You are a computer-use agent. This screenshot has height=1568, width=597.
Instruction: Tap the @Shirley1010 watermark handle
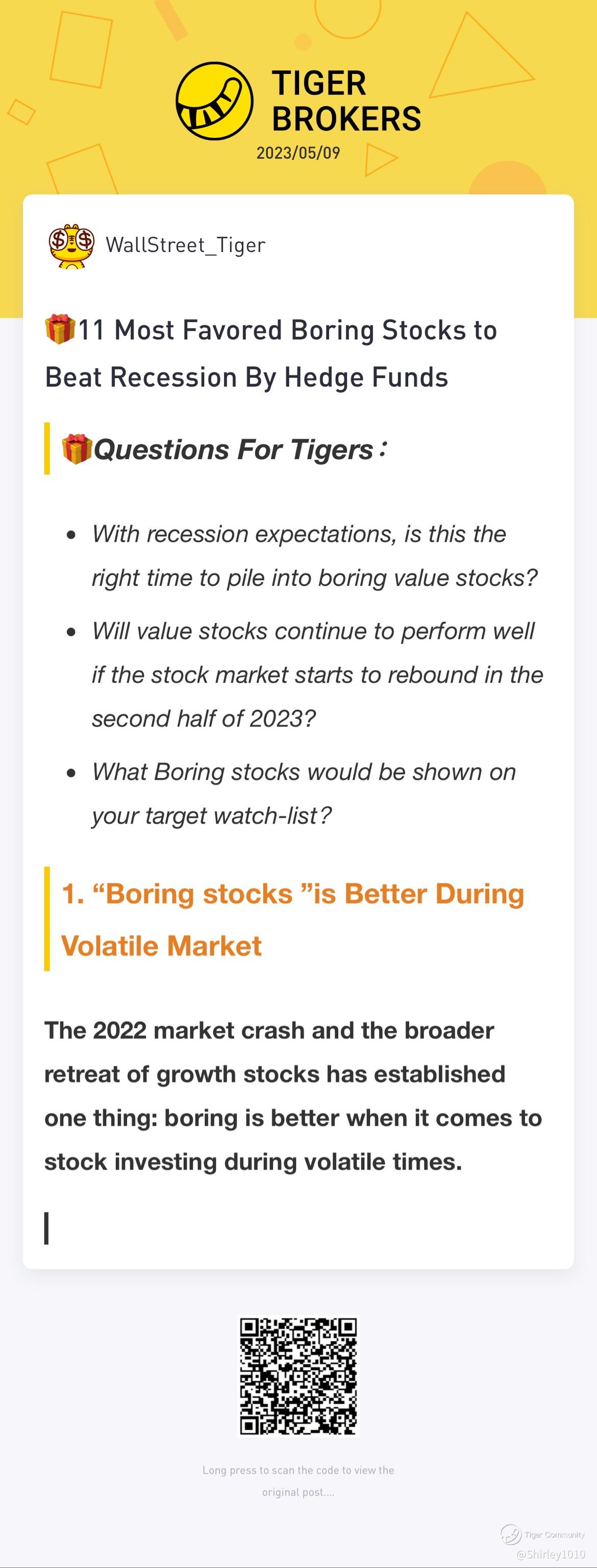click(x=551, y=1554)
